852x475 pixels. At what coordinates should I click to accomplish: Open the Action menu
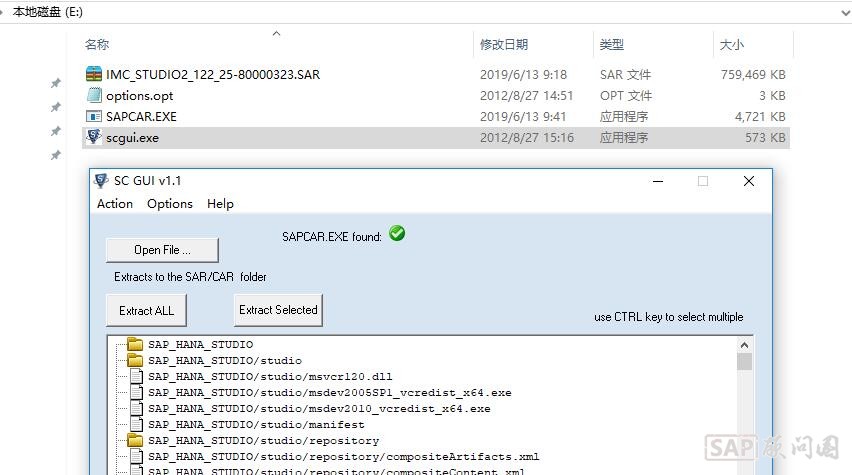(115, 203)
